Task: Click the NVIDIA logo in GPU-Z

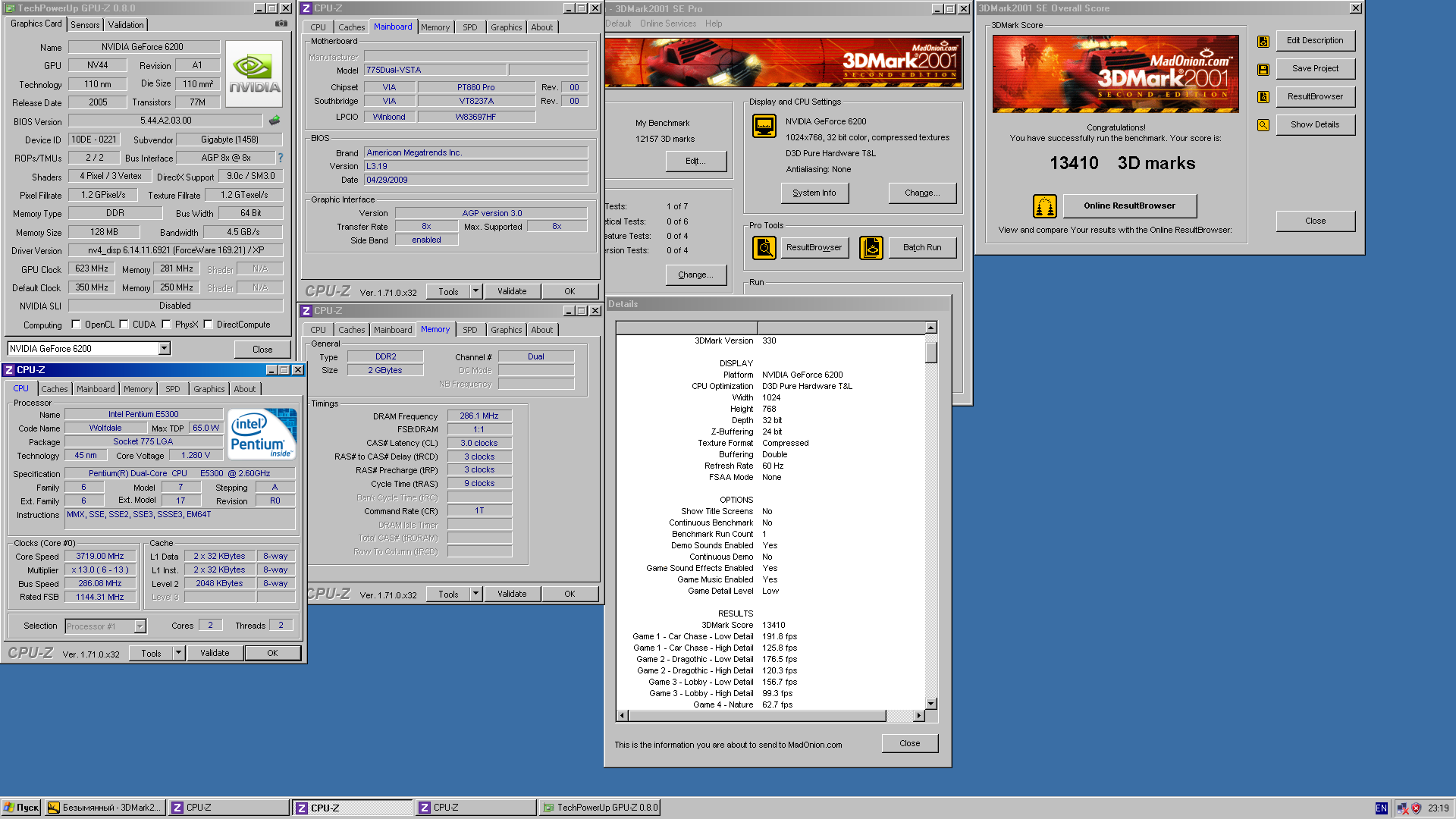Action: click(255, 75)
